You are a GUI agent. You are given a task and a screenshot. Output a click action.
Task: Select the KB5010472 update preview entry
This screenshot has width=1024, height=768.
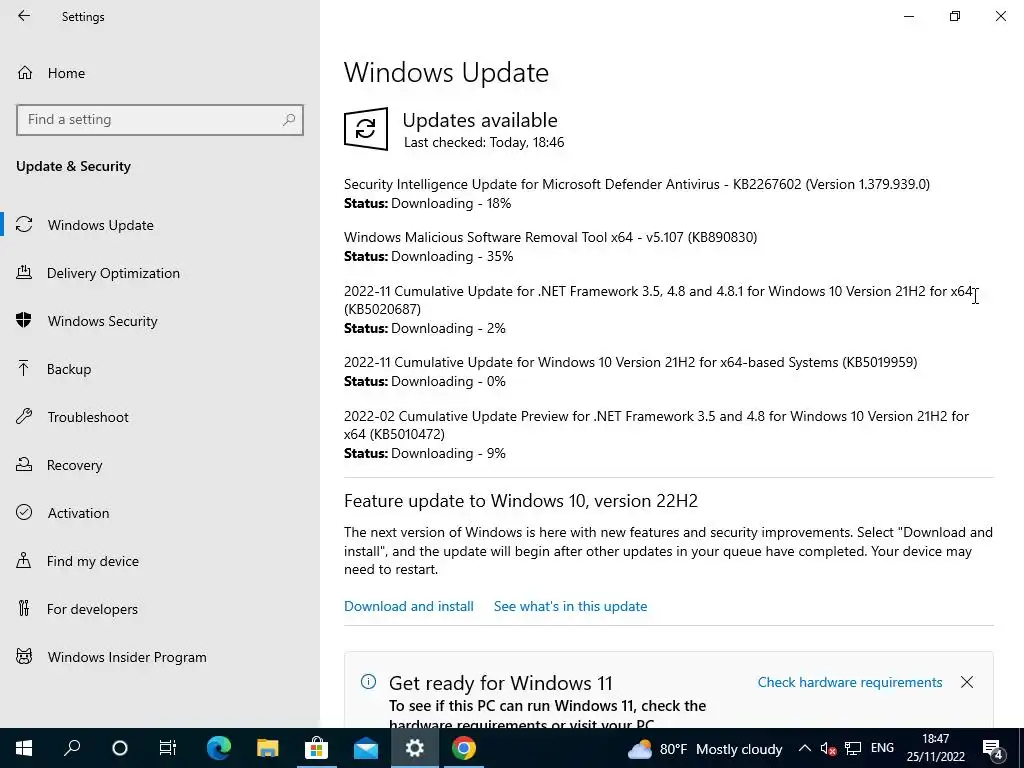pos(656,425)
